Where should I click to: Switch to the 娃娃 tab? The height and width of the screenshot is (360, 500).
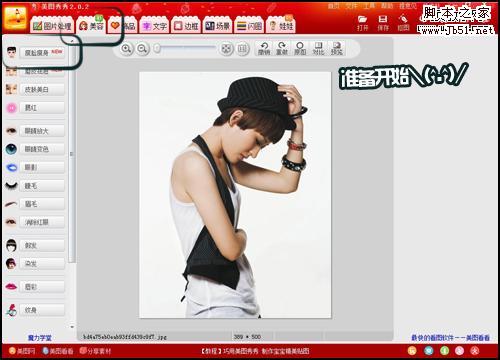click(x=281, y=26)
